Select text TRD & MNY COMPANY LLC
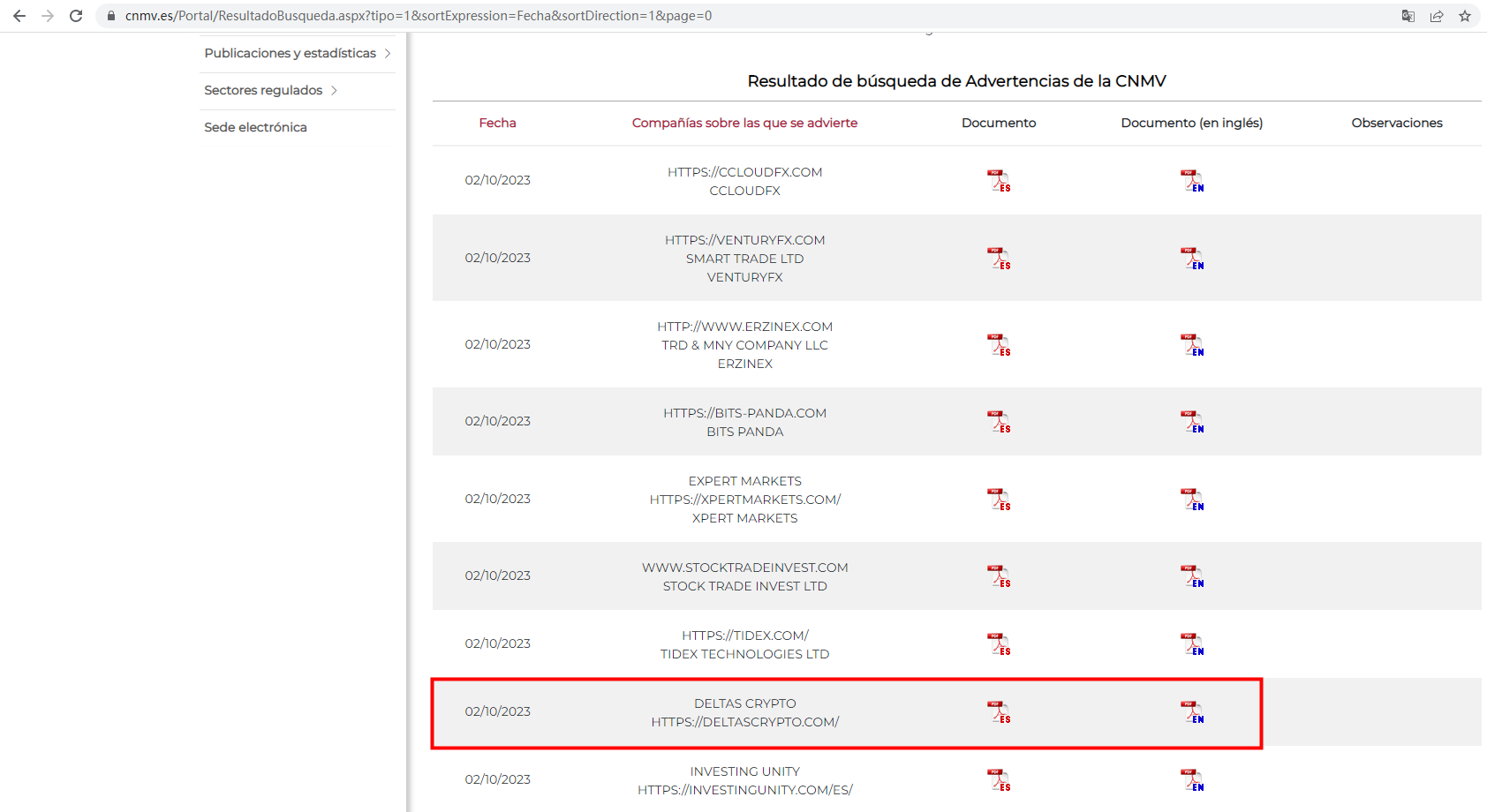 745,345
